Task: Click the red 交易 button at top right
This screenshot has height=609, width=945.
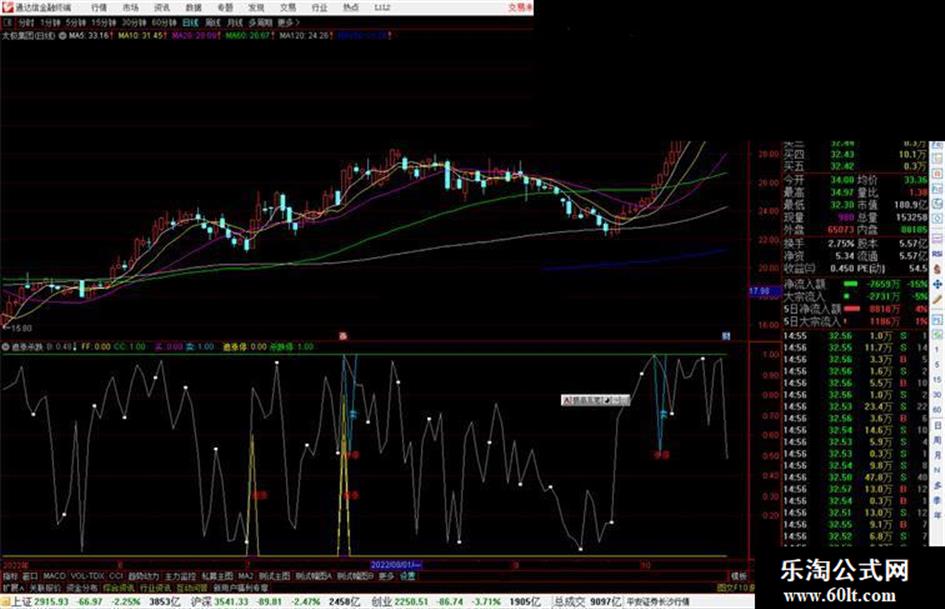Action: (x=520, y=8)
